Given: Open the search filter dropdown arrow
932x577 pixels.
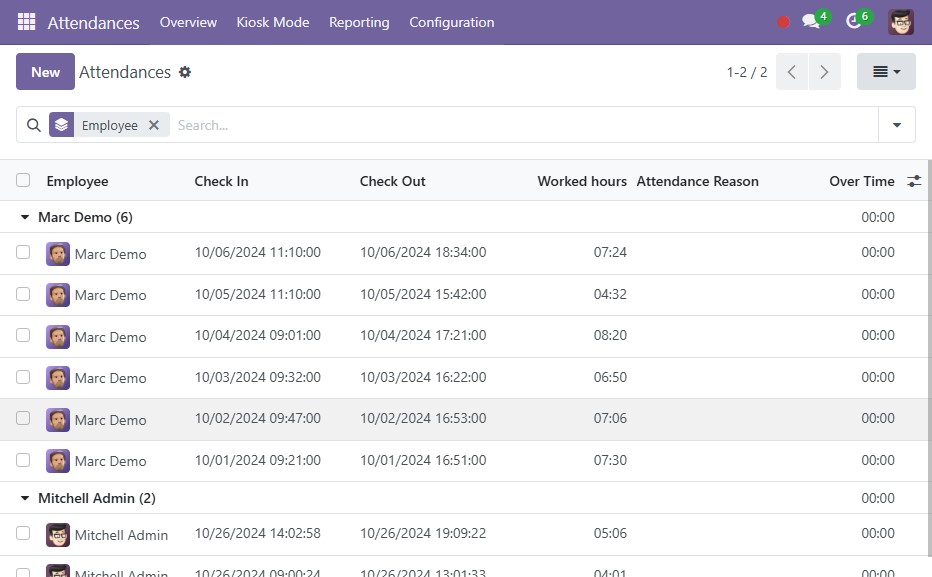Looking at the screenshot, I should click(x=897, y=124).
